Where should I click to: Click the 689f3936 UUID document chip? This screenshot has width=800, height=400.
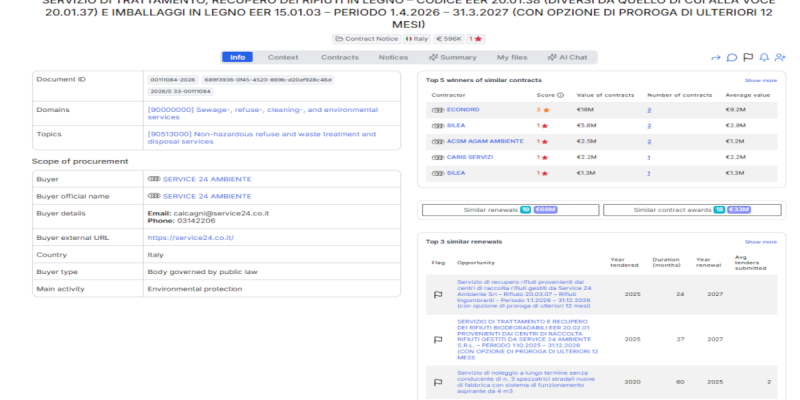point(268,80)
